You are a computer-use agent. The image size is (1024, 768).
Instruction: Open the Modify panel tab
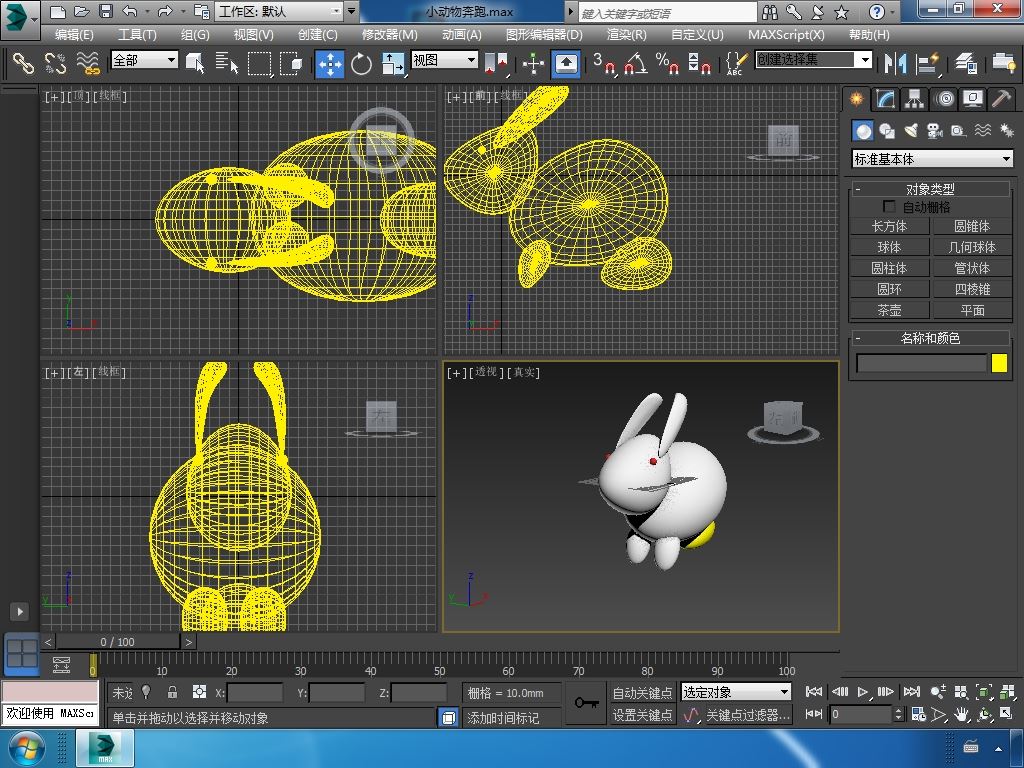coord(885,99)
